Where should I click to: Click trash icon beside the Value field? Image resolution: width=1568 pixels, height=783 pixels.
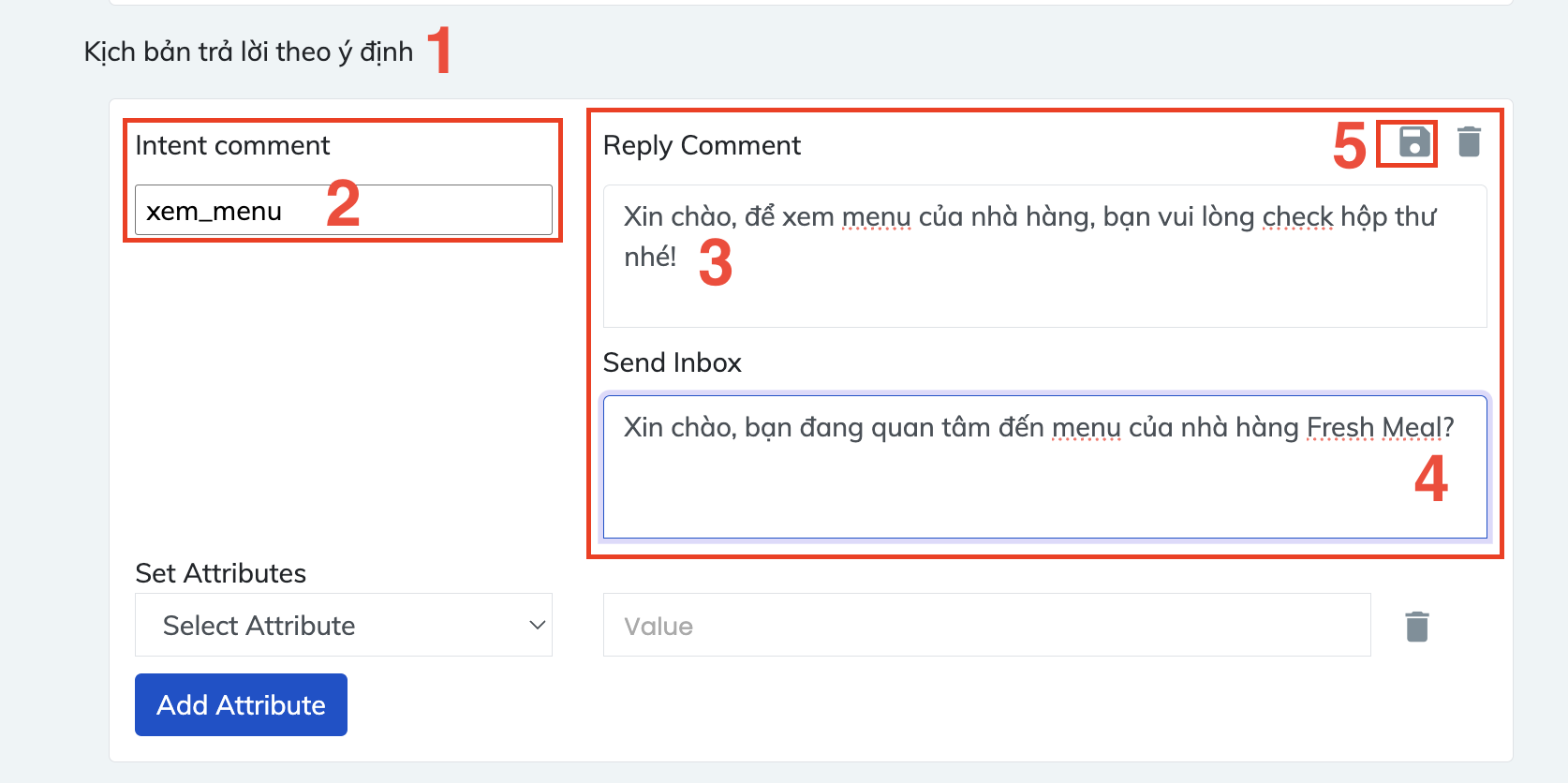pos(1416,627)
